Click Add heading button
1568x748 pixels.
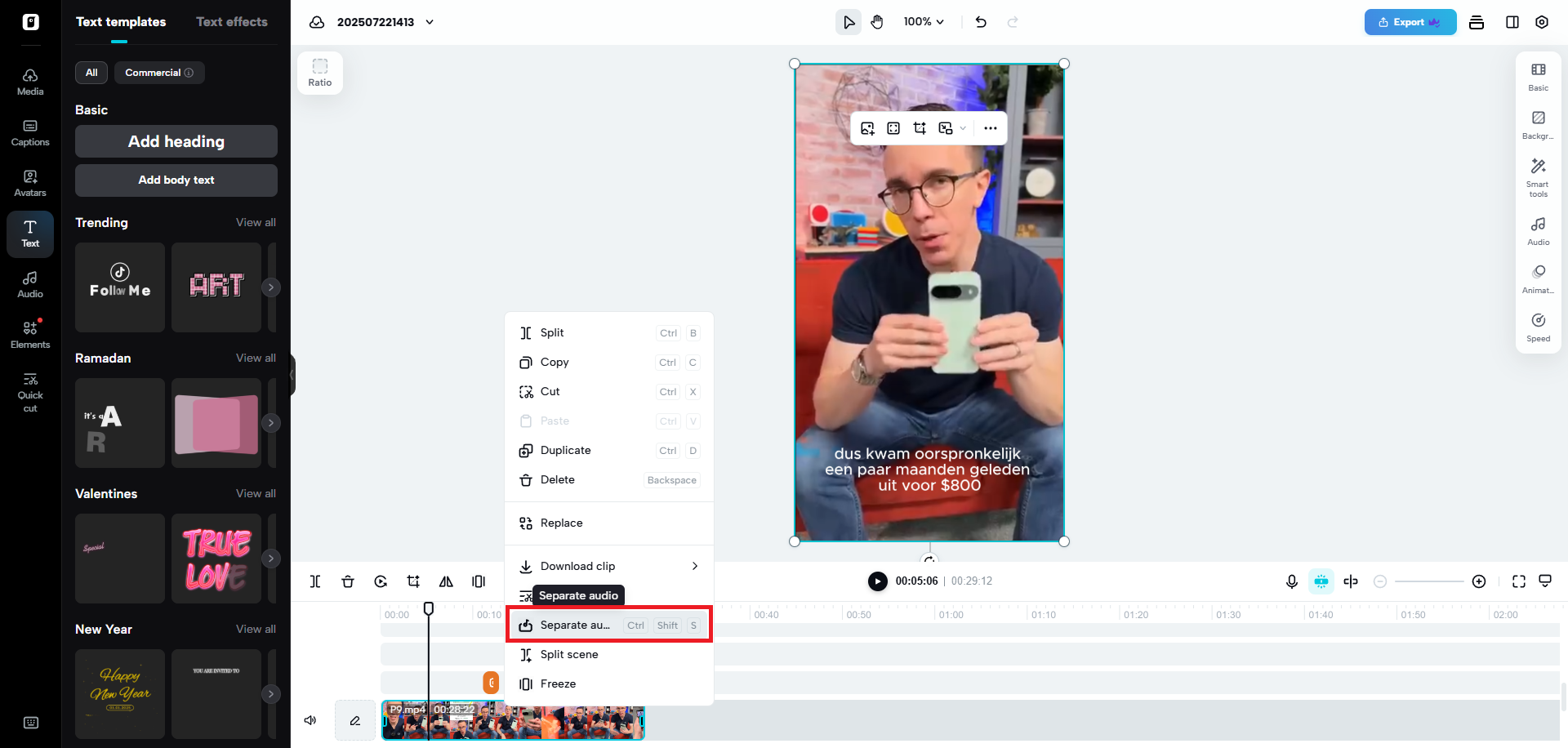(x=176, y=141)
